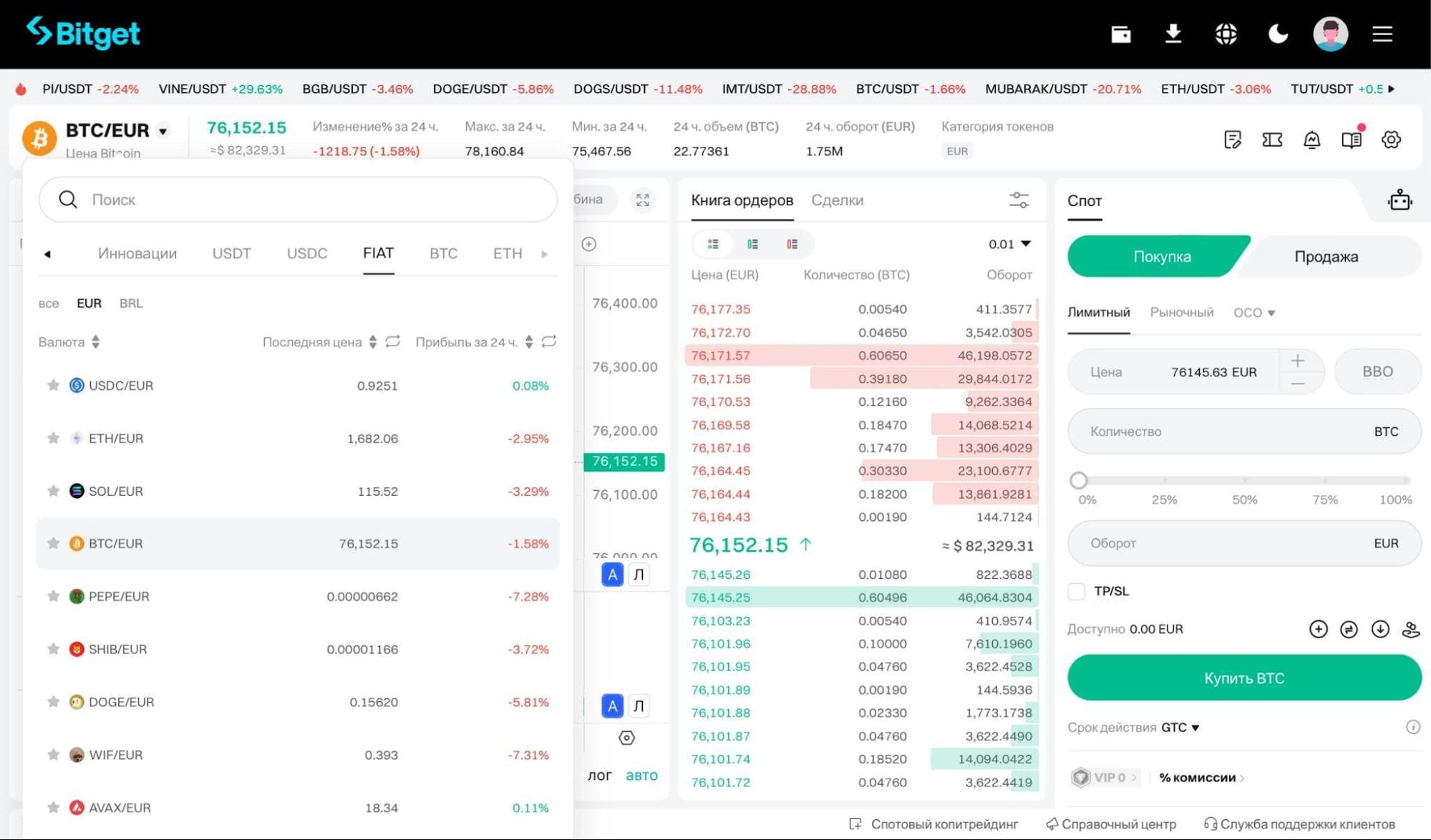Open the orders notes icon
Image resolution: width=1431 pixels, height=840 pixels.
pos(1232,140)
